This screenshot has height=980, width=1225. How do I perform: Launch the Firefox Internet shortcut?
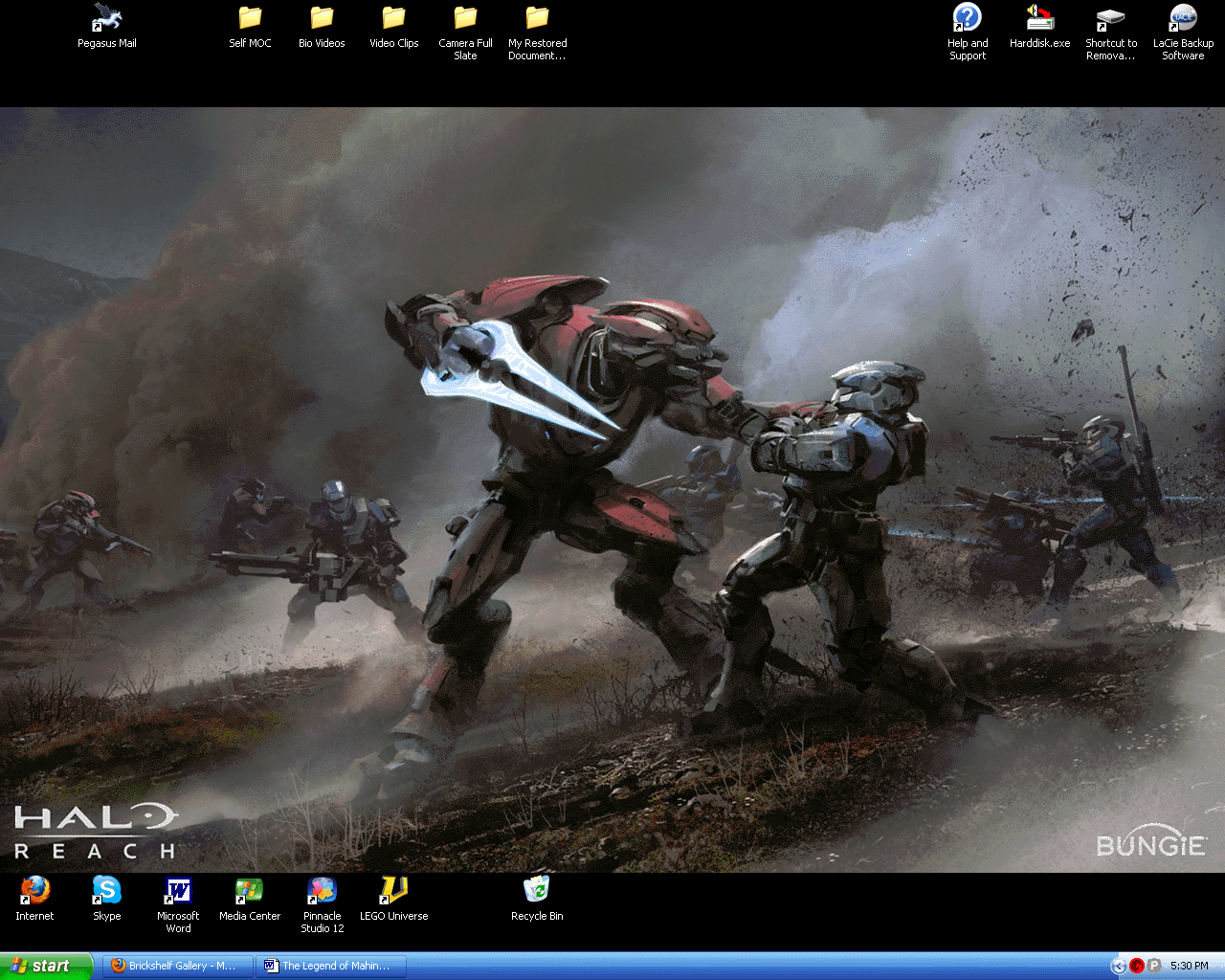click(34, 892)
